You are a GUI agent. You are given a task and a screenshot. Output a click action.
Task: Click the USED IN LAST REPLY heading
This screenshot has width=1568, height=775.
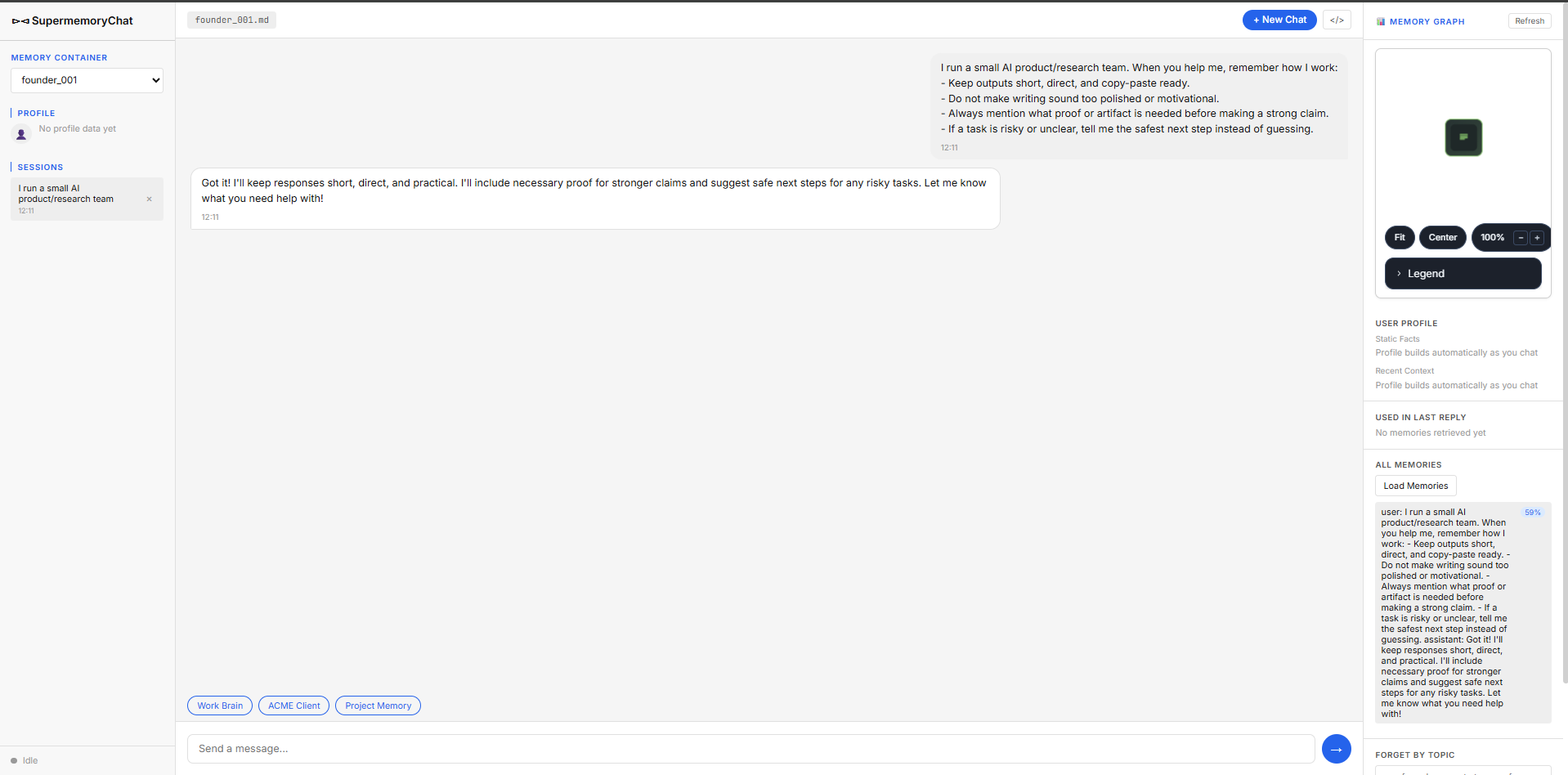pos(1421,418)
